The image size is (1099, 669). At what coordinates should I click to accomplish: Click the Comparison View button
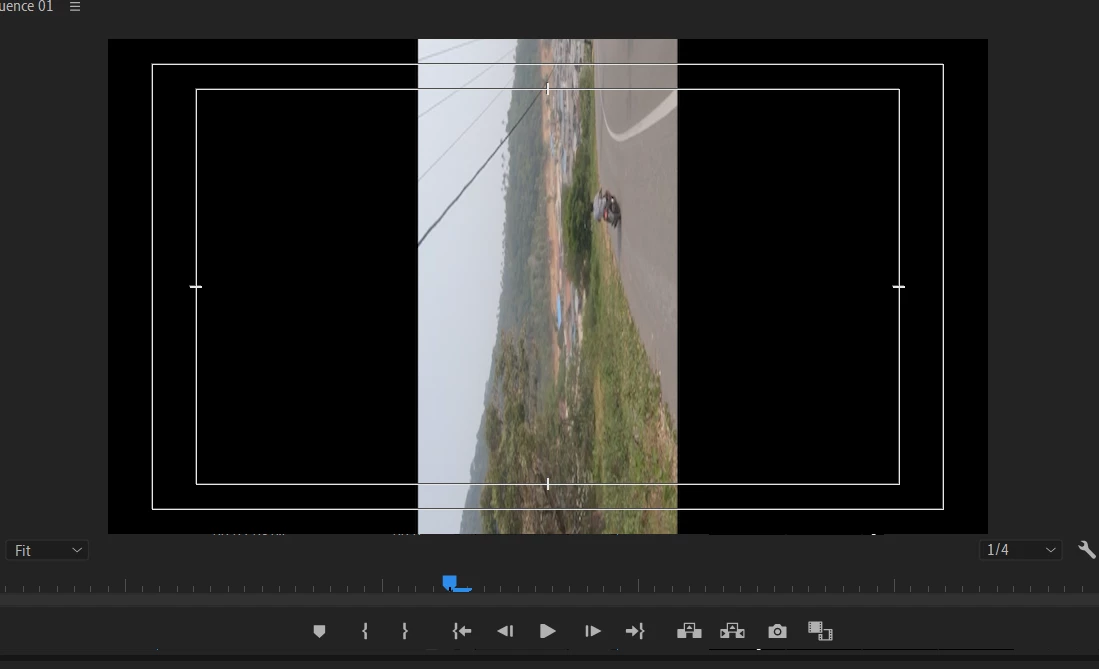tap(820, 631)
